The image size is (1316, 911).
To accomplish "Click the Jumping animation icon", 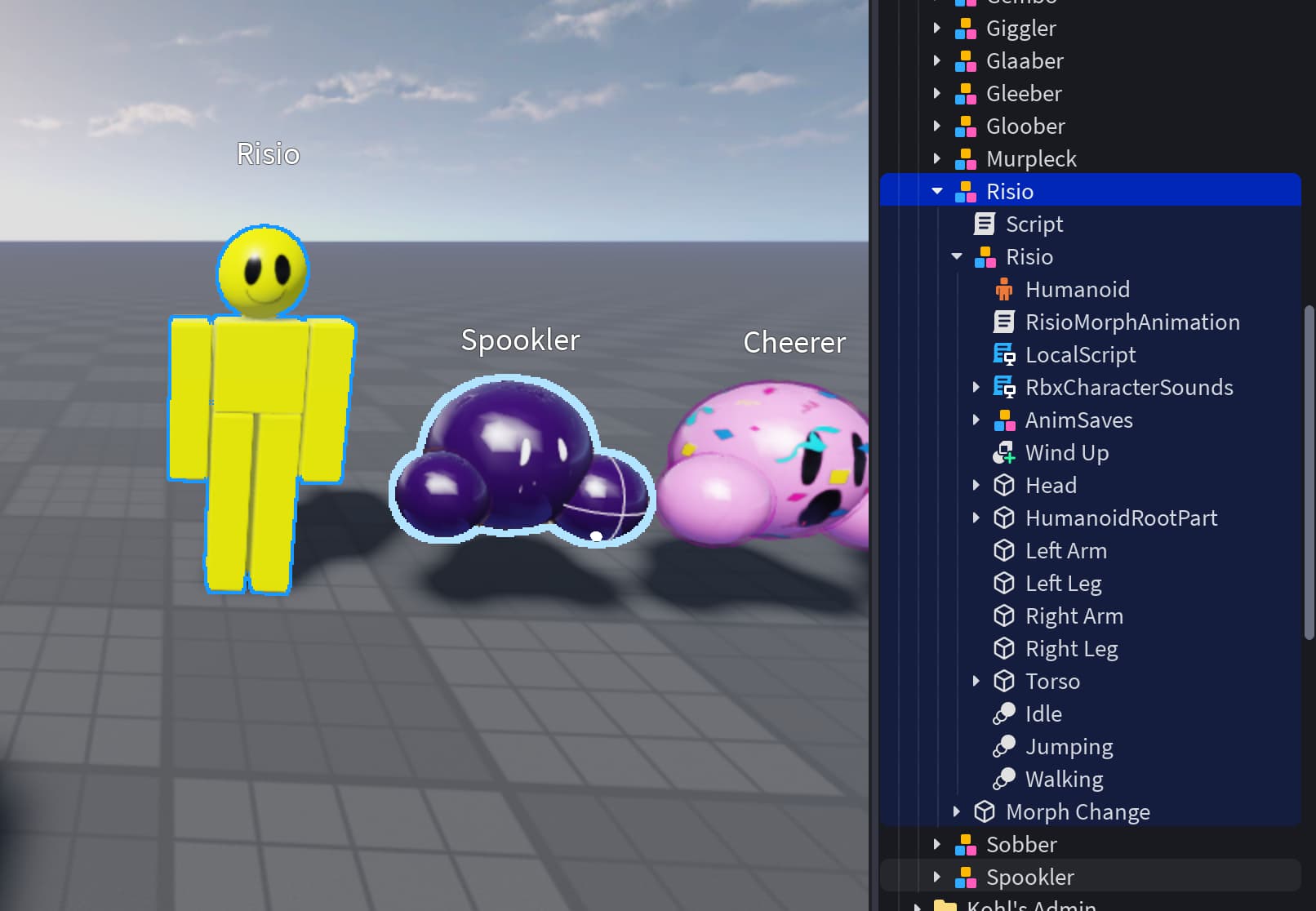I will coord(1004,747).
